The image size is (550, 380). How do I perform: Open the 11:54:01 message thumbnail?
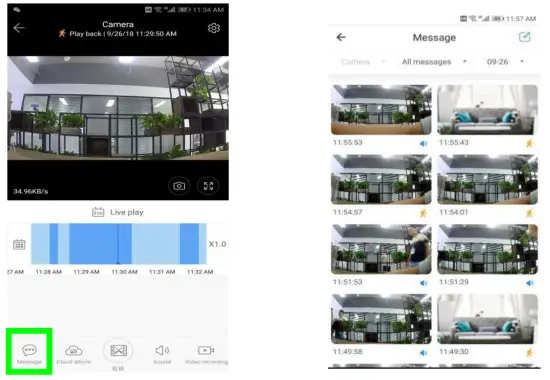[x=488, y=179]
